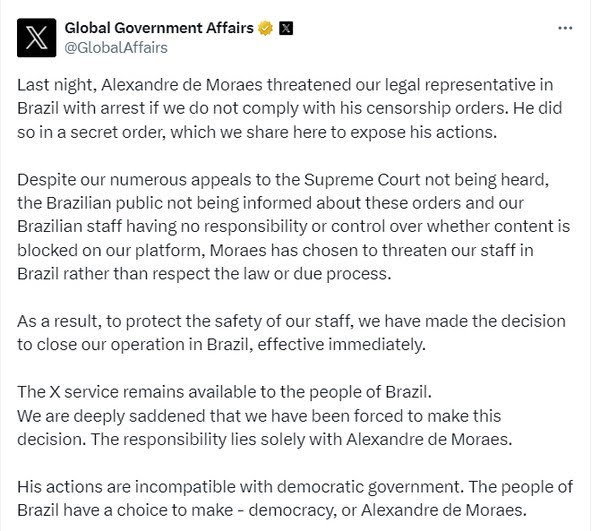Click the line starting 'Last night, Alexandre de Moraes'
This screenshot has width=600, height=531.
[x=285, y=85]
